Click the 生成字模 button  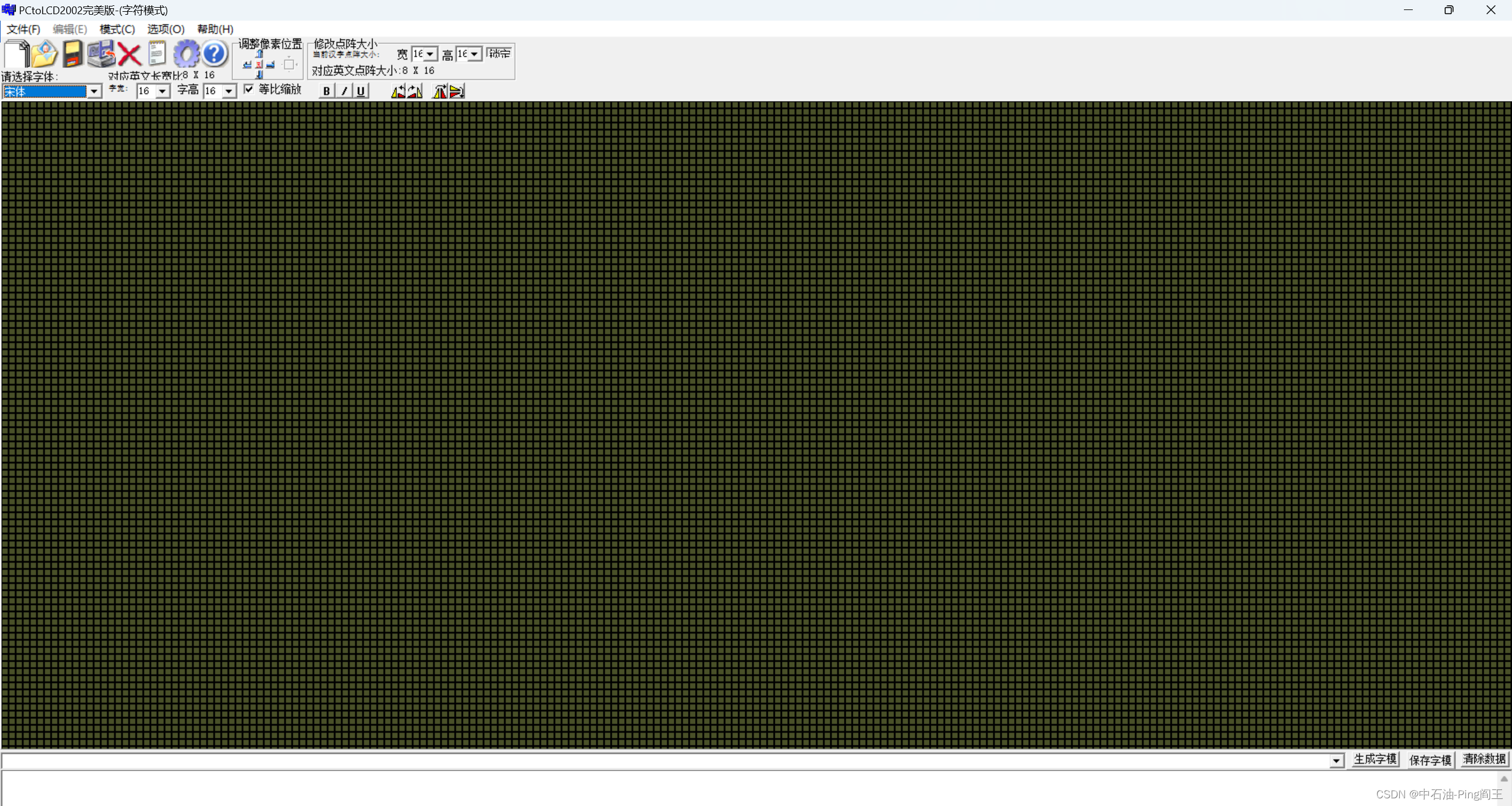click(1376, 759)
